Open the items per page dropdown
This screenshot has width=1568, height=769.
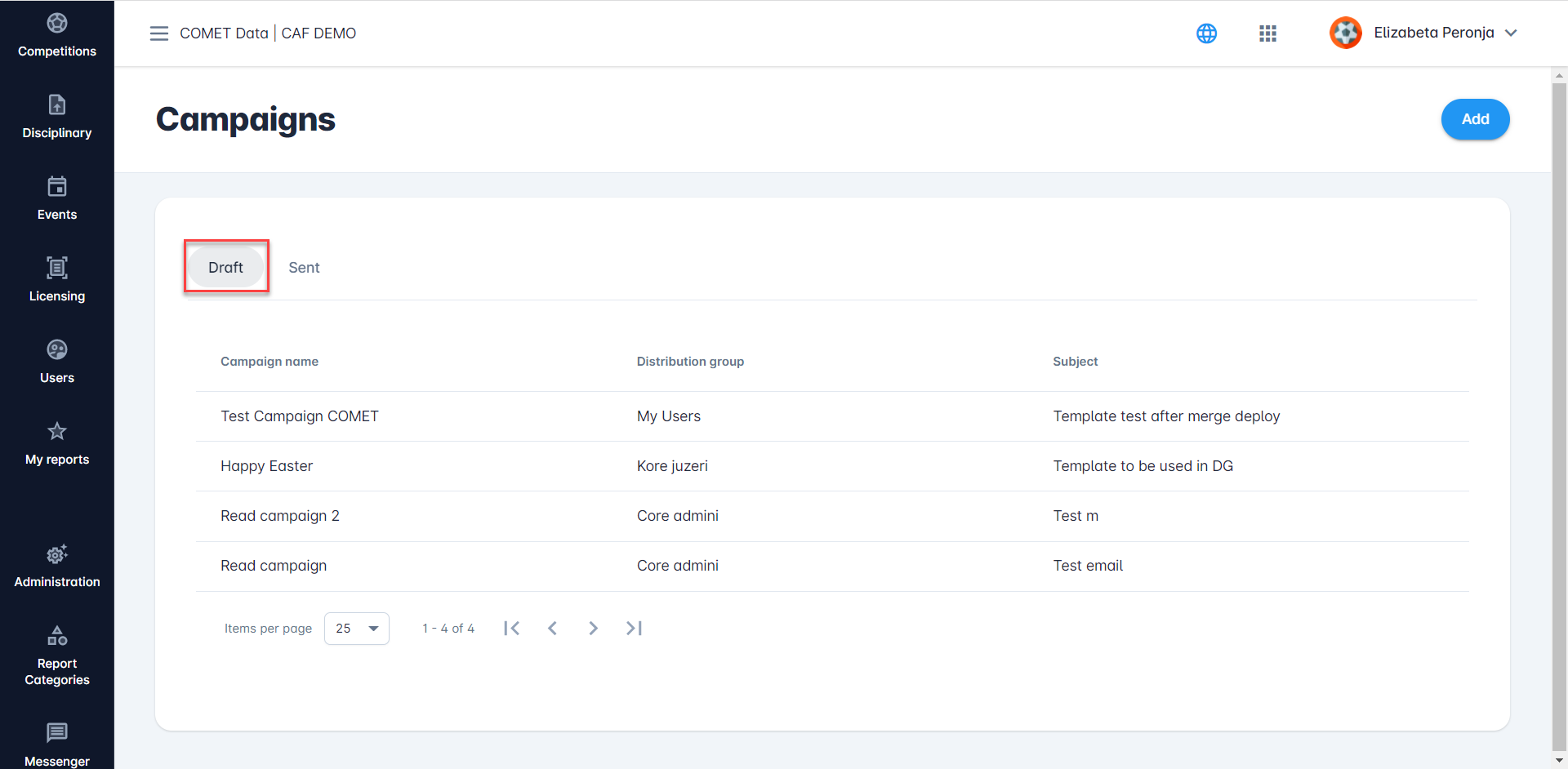357,629
